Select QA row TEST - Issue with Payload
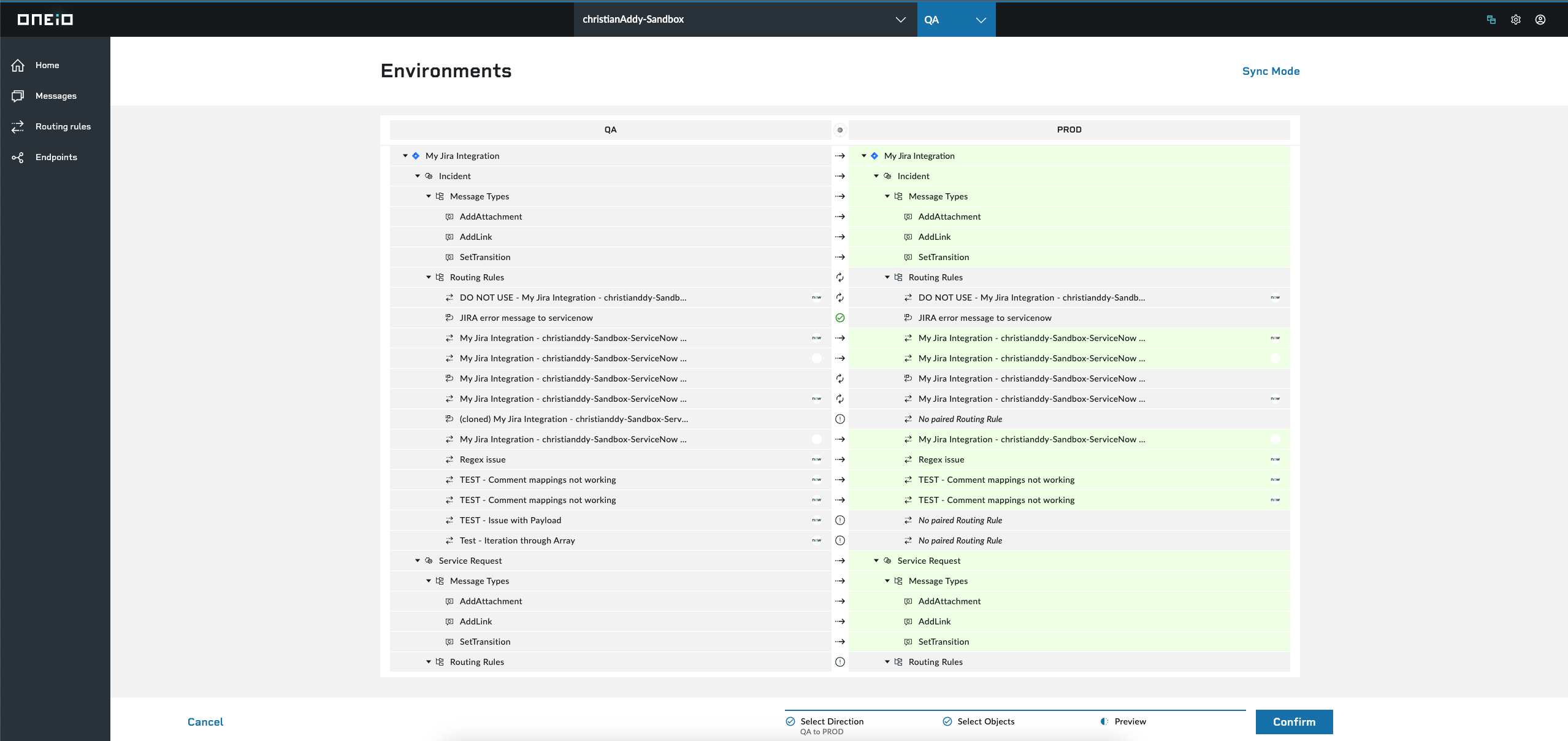Image resolution: width=1568 pixels, height=741 pixels. (610, 520)
